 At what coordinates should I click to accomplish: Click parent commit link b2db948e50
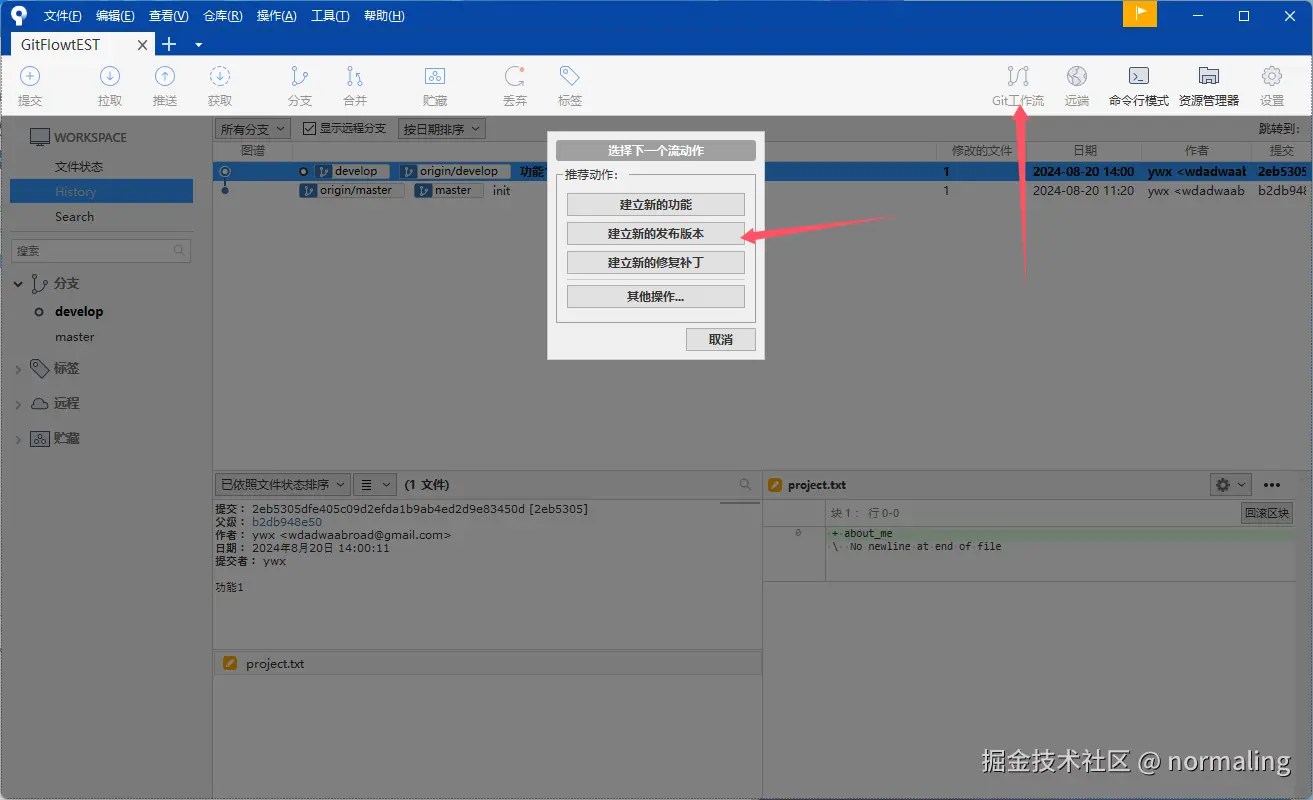pos(287,522)
